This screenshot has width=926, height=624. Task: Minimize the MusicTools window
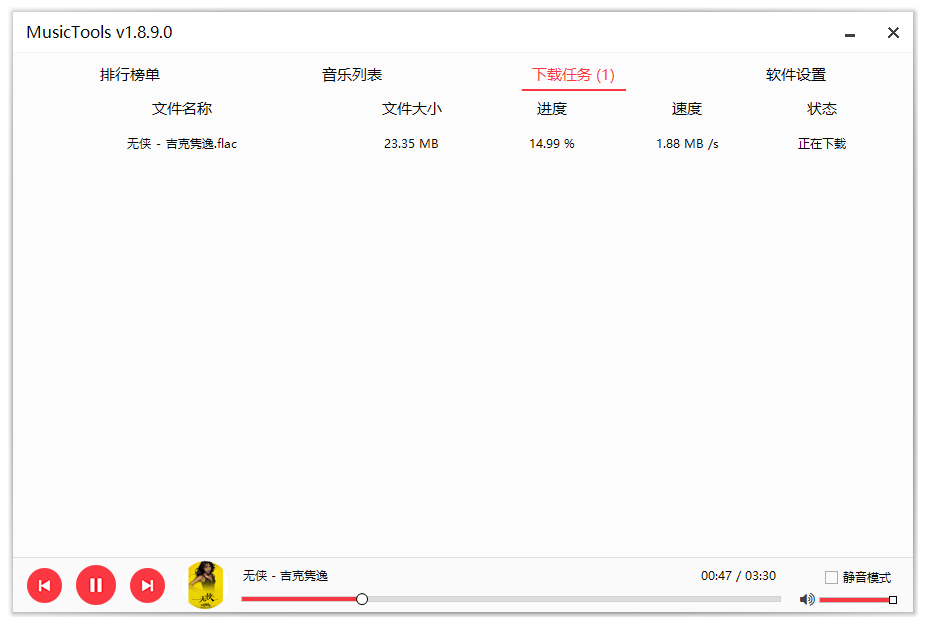pos(850,33)
